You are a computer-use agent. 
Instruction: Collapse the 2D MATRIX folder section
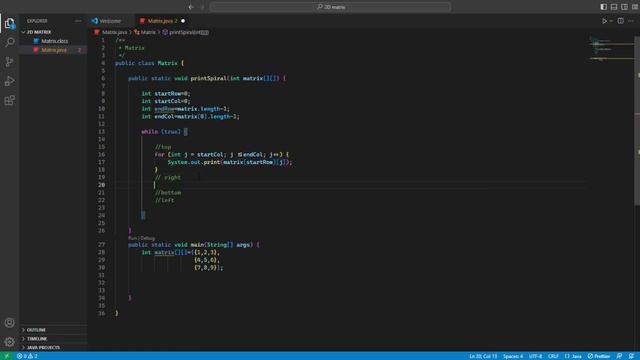(53, 32)
